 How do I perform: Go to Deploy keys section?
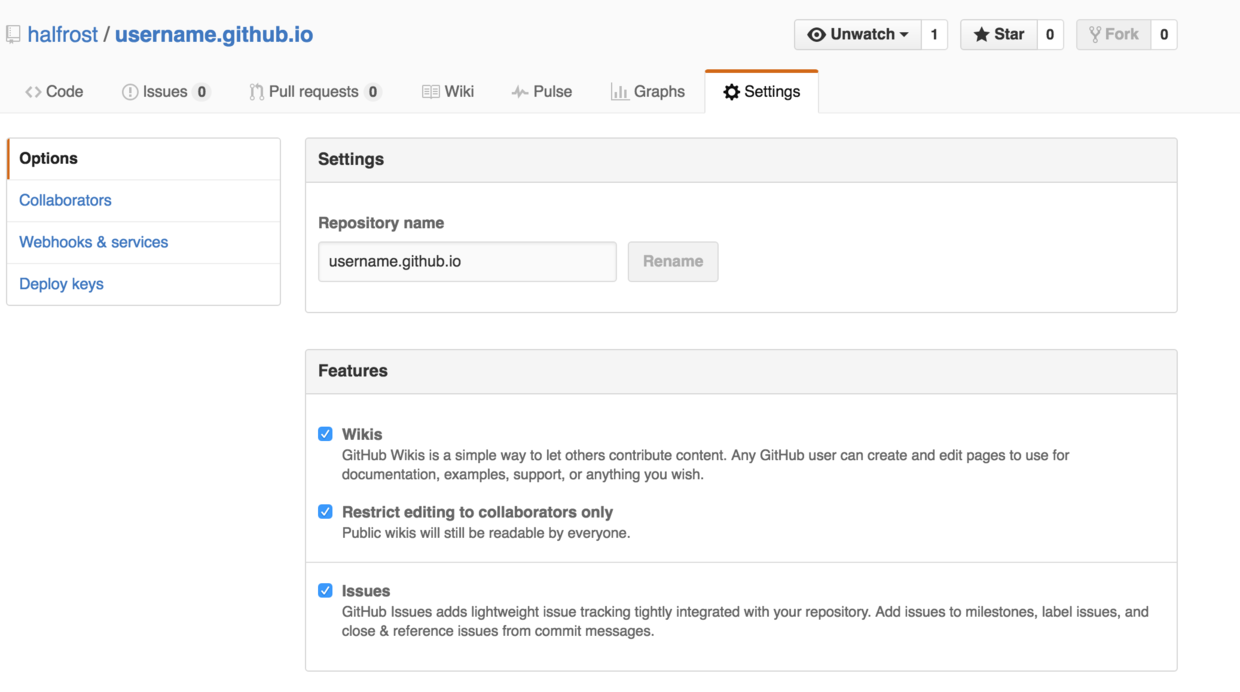tap(61, 284)
